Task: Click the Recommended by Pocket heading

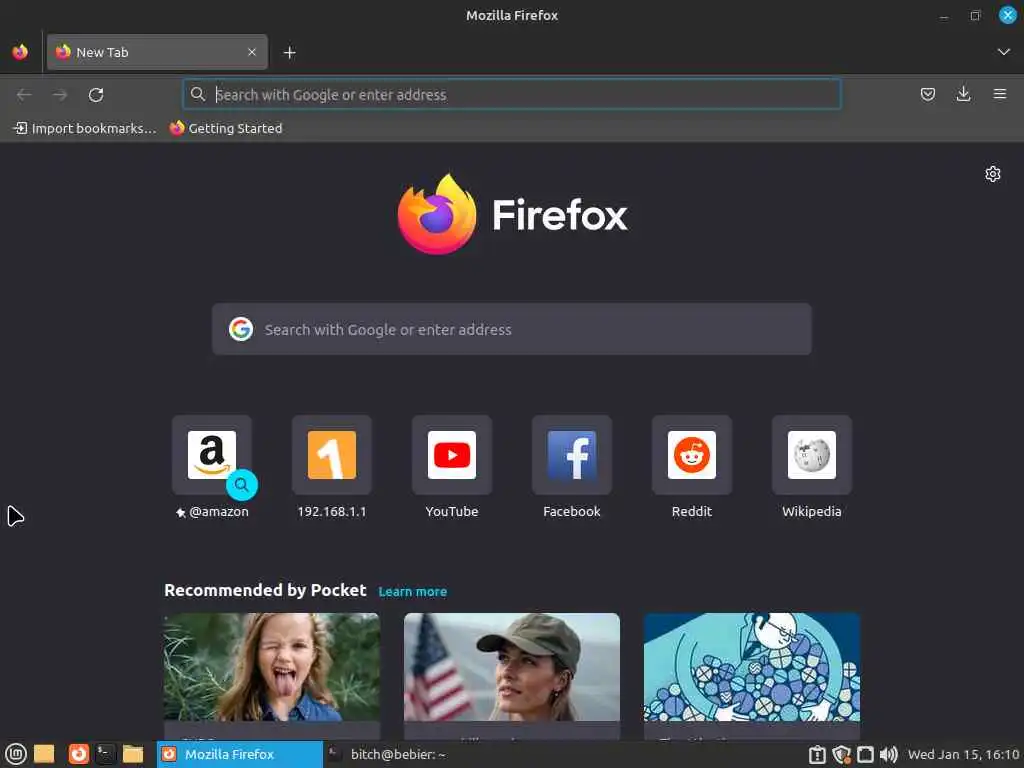Action: pyautogui.click(x=265, y=590)
